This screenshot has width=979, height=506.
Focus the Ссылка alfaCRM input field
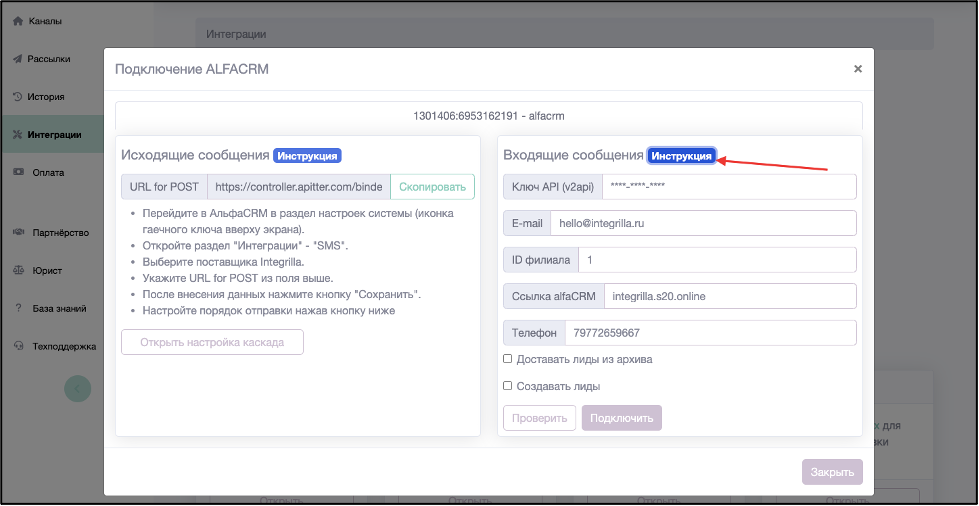[x=731, y=296]
